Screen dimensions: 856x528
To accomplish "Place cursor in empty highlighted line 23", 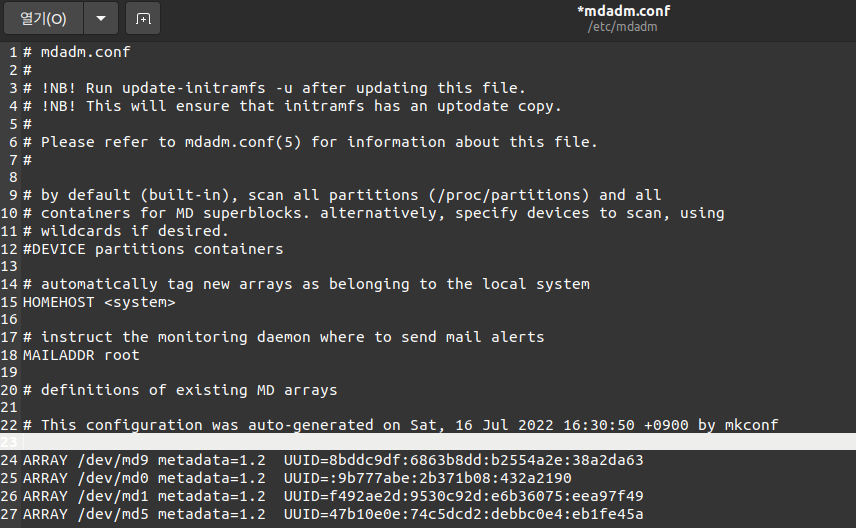I will pyautogui.click(x=439, y=442).
